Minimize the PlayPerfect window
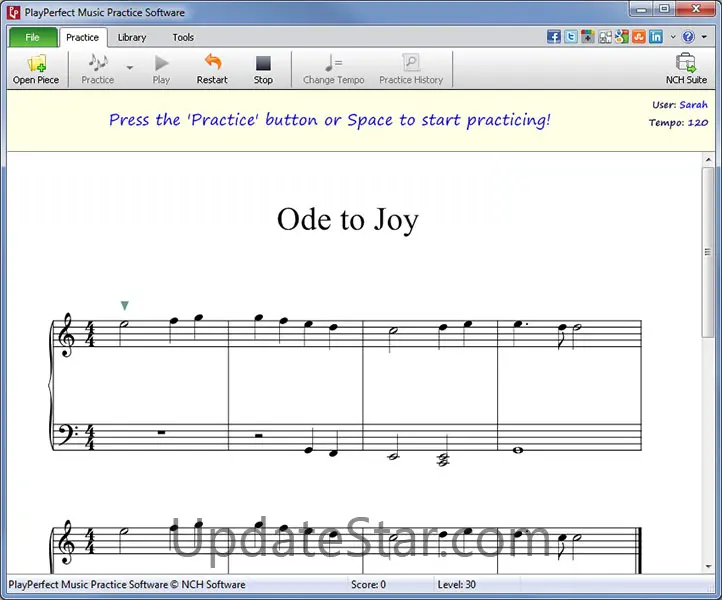Screen dimensions: 722x600 (642, 9)
